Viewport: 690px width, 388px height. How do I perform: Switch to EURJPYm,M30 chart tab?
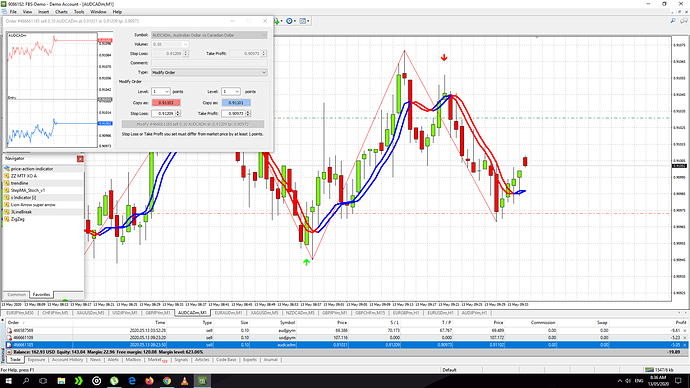20,313
